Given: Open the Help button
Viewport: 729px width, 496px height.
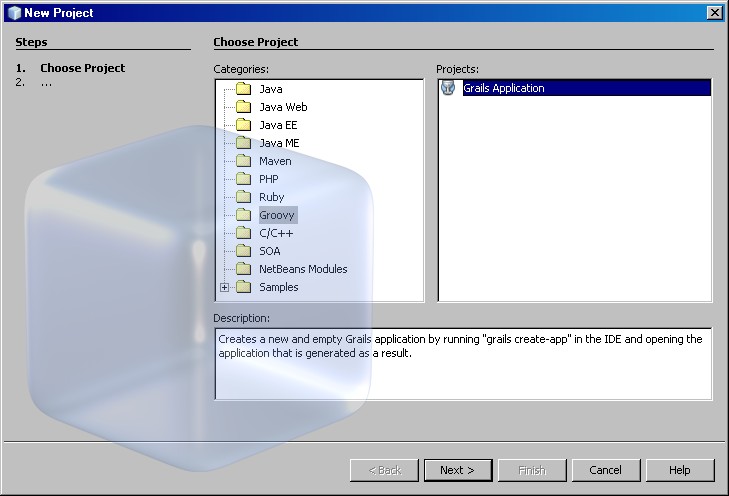Looking at the screenshot, I should pos(680,470).
